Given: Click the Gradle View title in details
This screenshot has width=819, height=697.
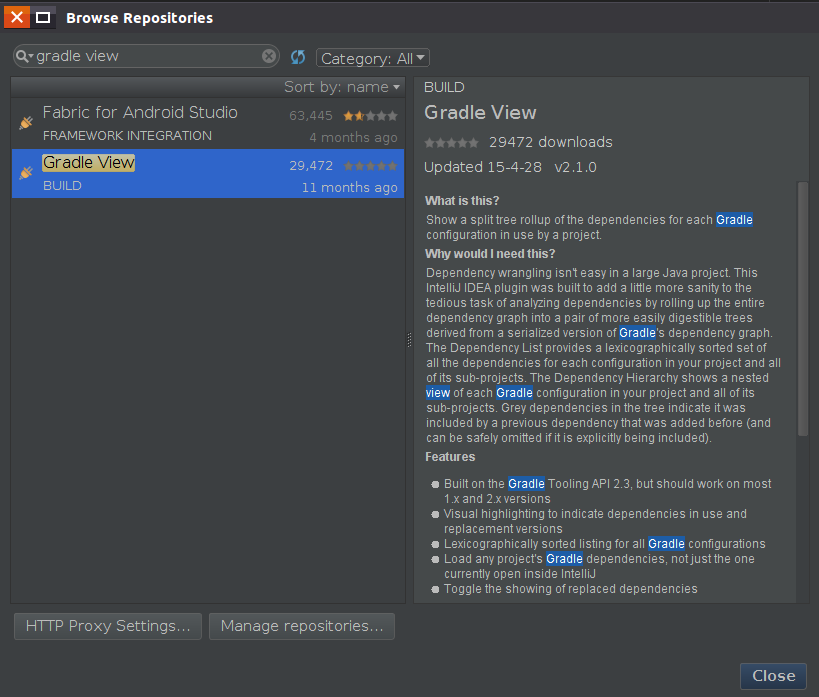Looking at the screenshot, I should tap(480, 112).
